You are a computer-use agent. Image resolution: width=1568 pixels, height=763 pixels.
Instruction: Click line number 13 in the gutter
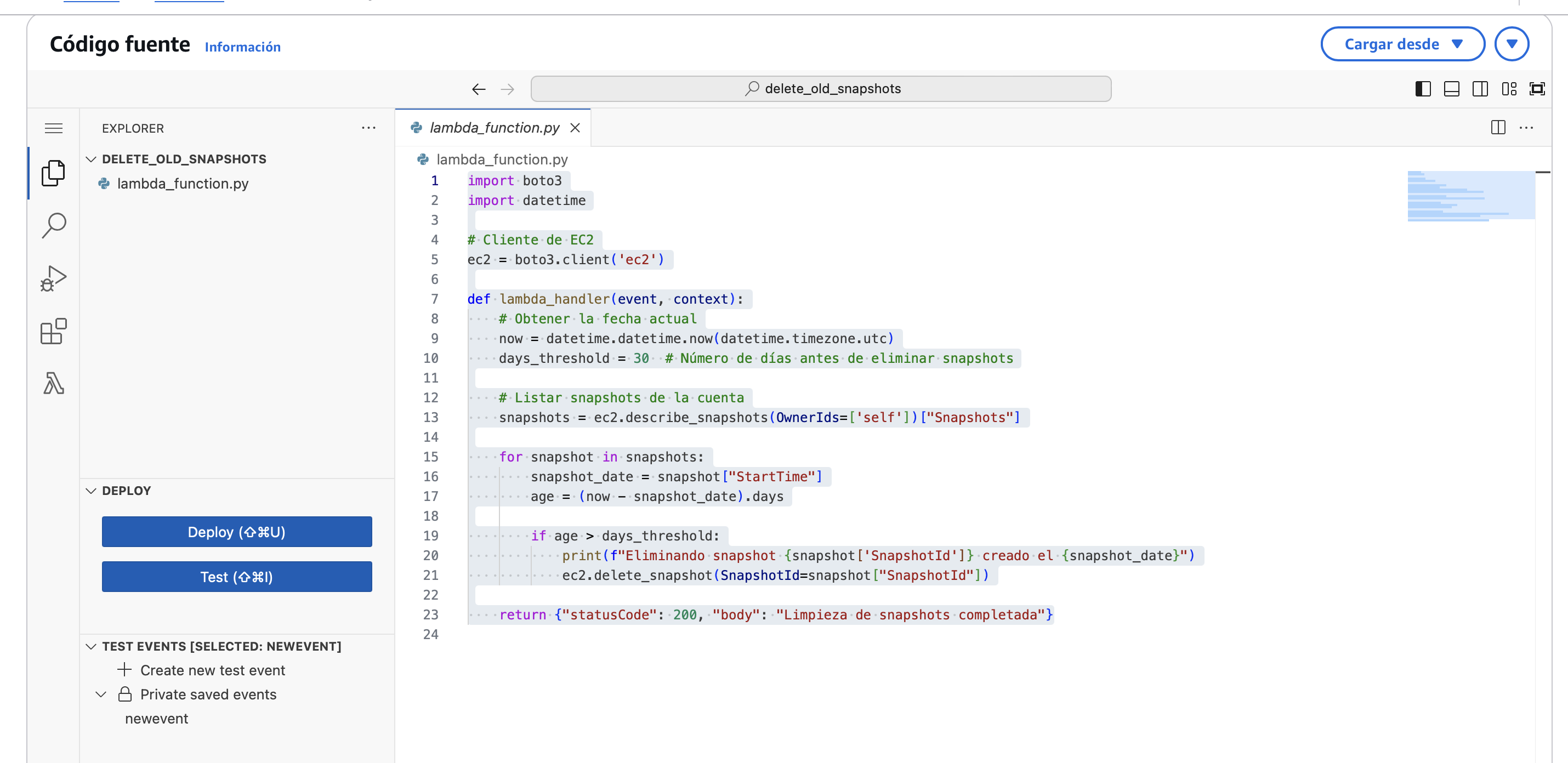pos(430,417)
